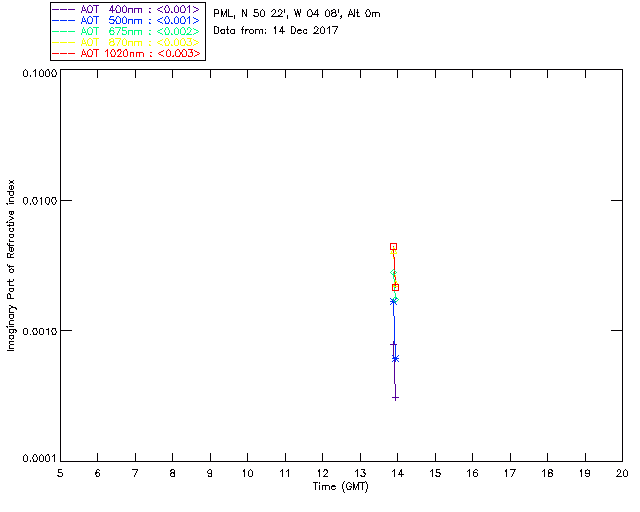The width and height of the screenshot is (640, 512).
Task: Click the x-axis tick label 13
Action: (x=360, y=474)
